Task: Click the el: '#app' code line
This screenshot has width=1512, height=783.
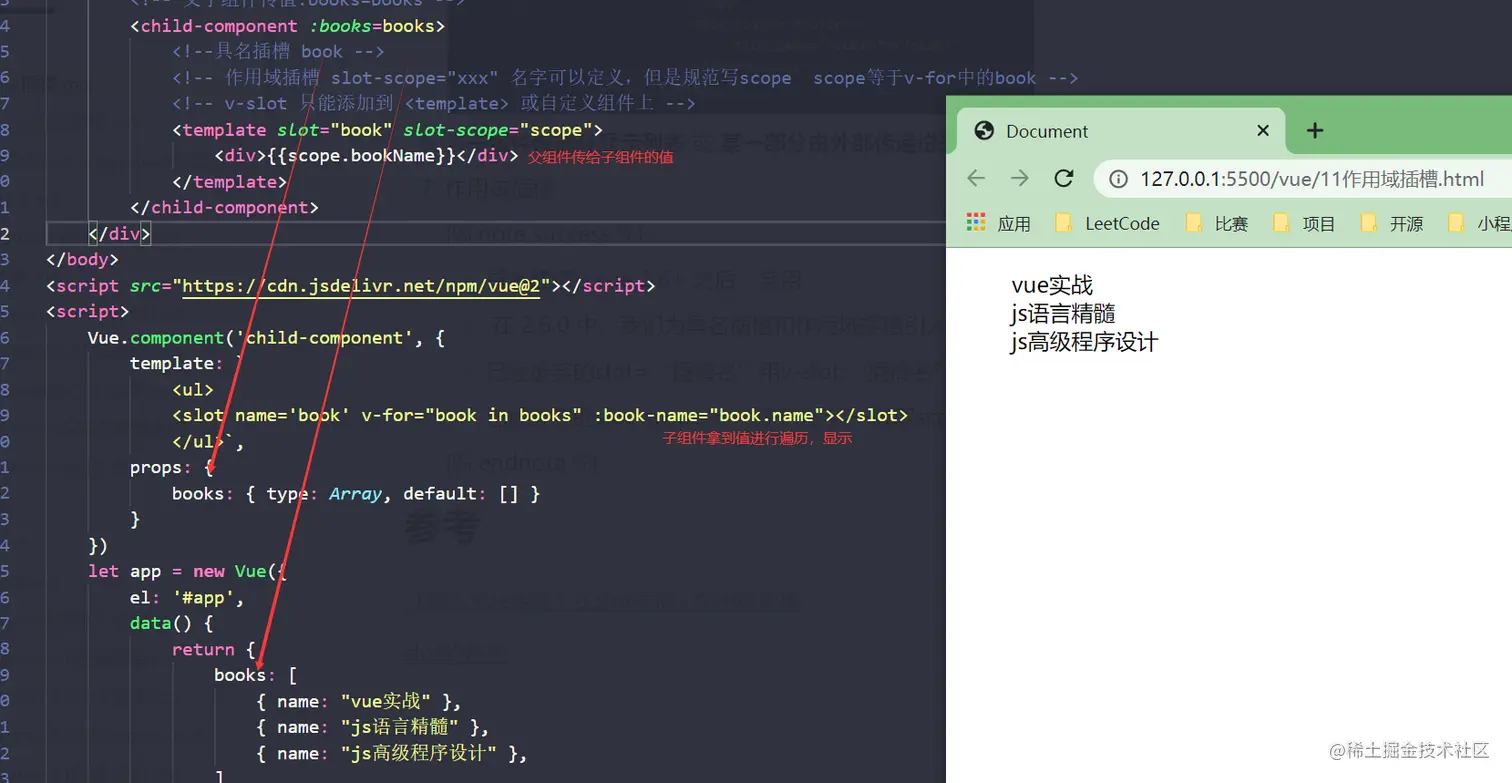Action: [x=187, y=597]
